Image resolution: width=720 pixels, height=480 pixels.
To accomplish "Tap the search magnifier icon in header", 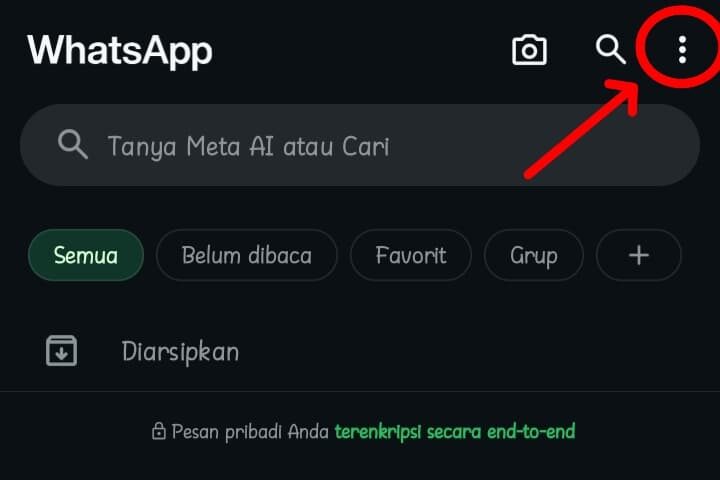I will [x=610, y=49].
